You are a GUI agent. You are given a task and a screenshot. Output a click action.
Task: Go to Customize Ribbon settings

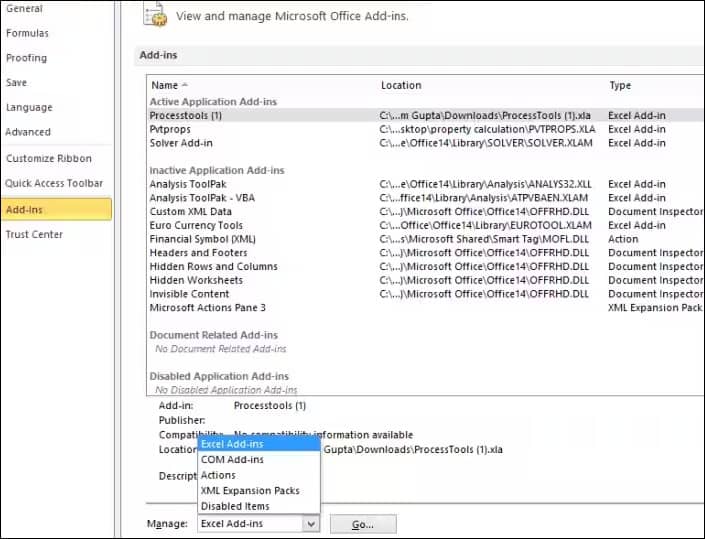pos(48,159)
